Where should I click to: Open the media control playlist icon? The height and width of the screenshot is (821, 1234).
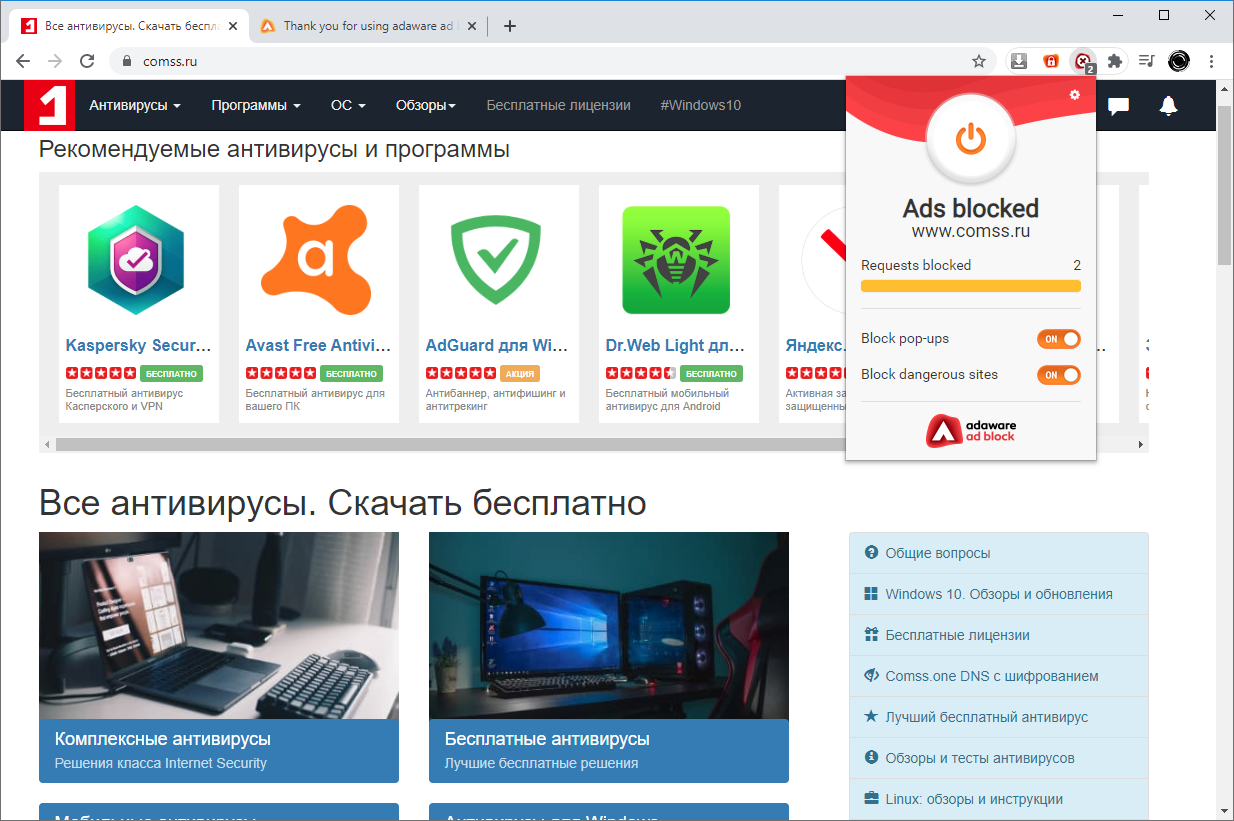pyautogui.click(x=1147, y=61)
